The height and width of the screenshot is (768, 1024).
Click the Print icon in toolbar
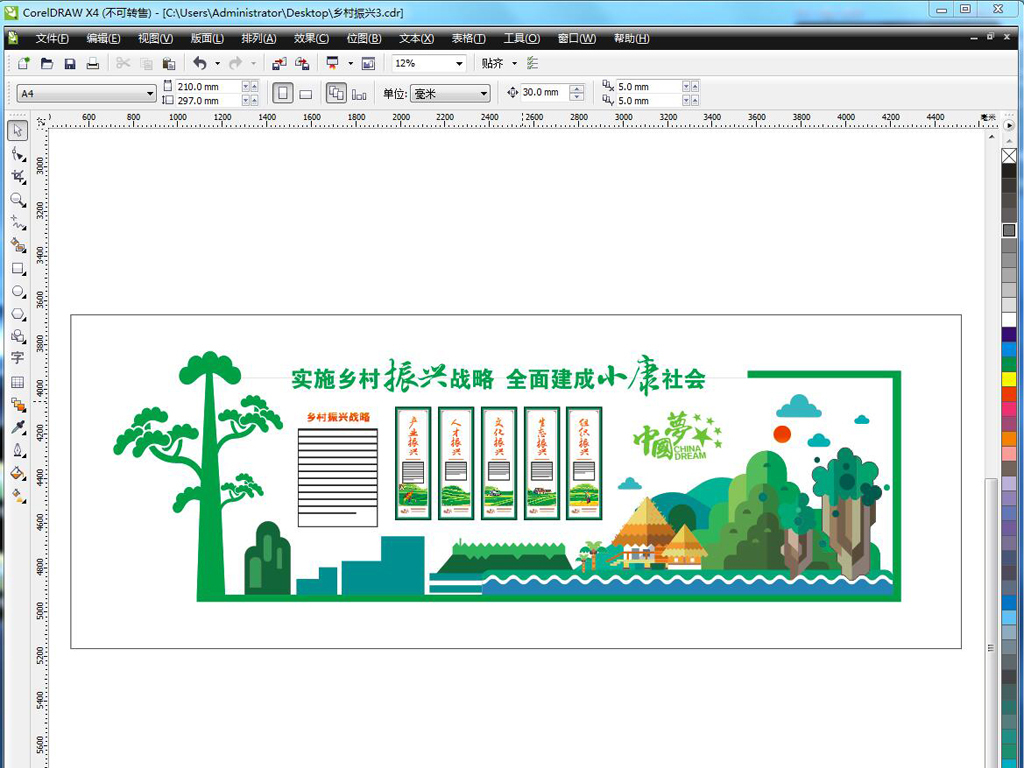(93, 63)
